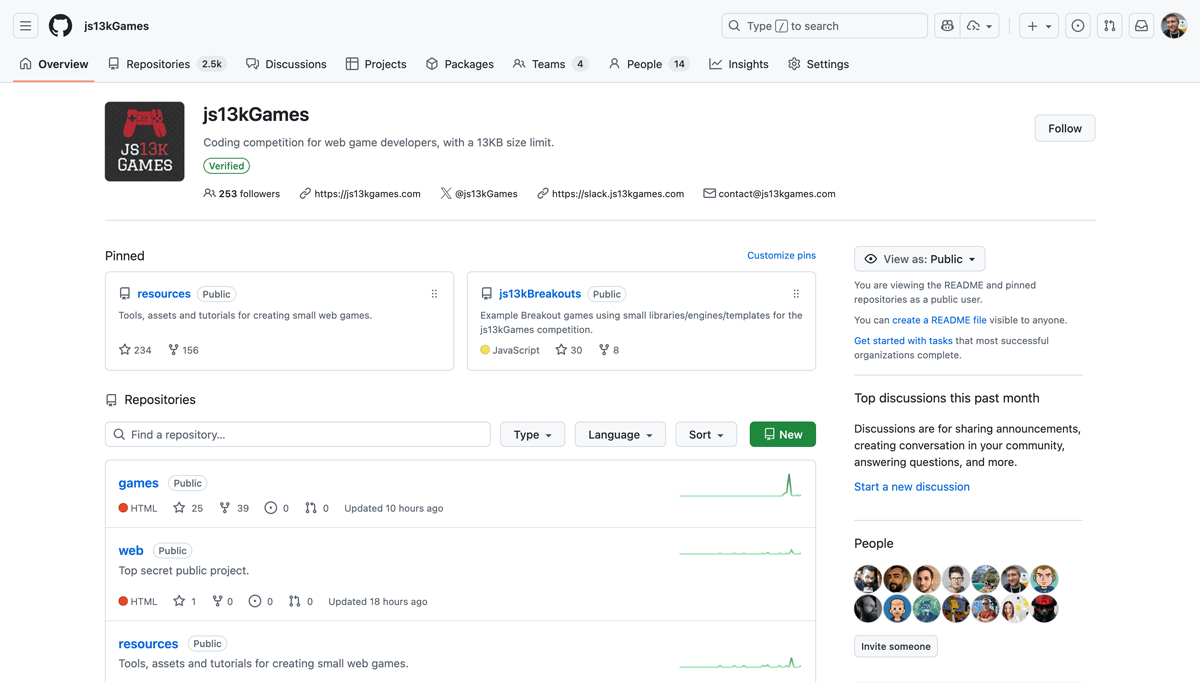This screenshot has height=683, width=1200.
Task: Open the sidebar hamburger menu icon
Action: 25,25
